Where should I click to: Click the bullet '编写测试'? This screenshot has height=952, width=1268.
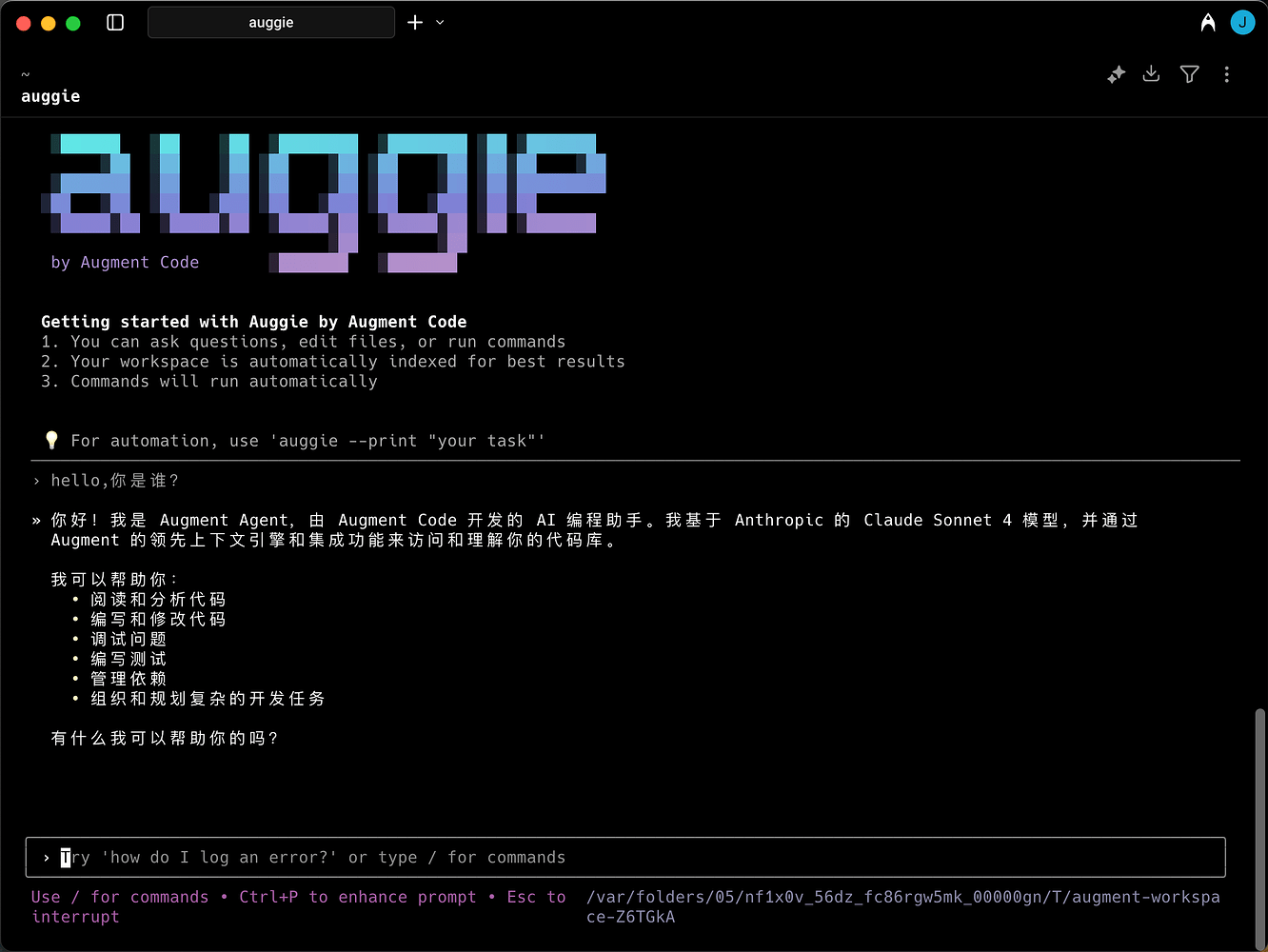pyautogui.click(x=129, y=659)
